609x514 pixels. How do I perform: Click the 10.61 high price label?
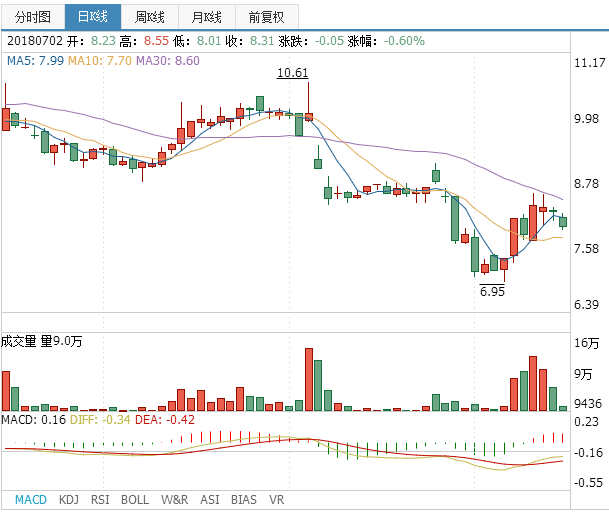292,73
